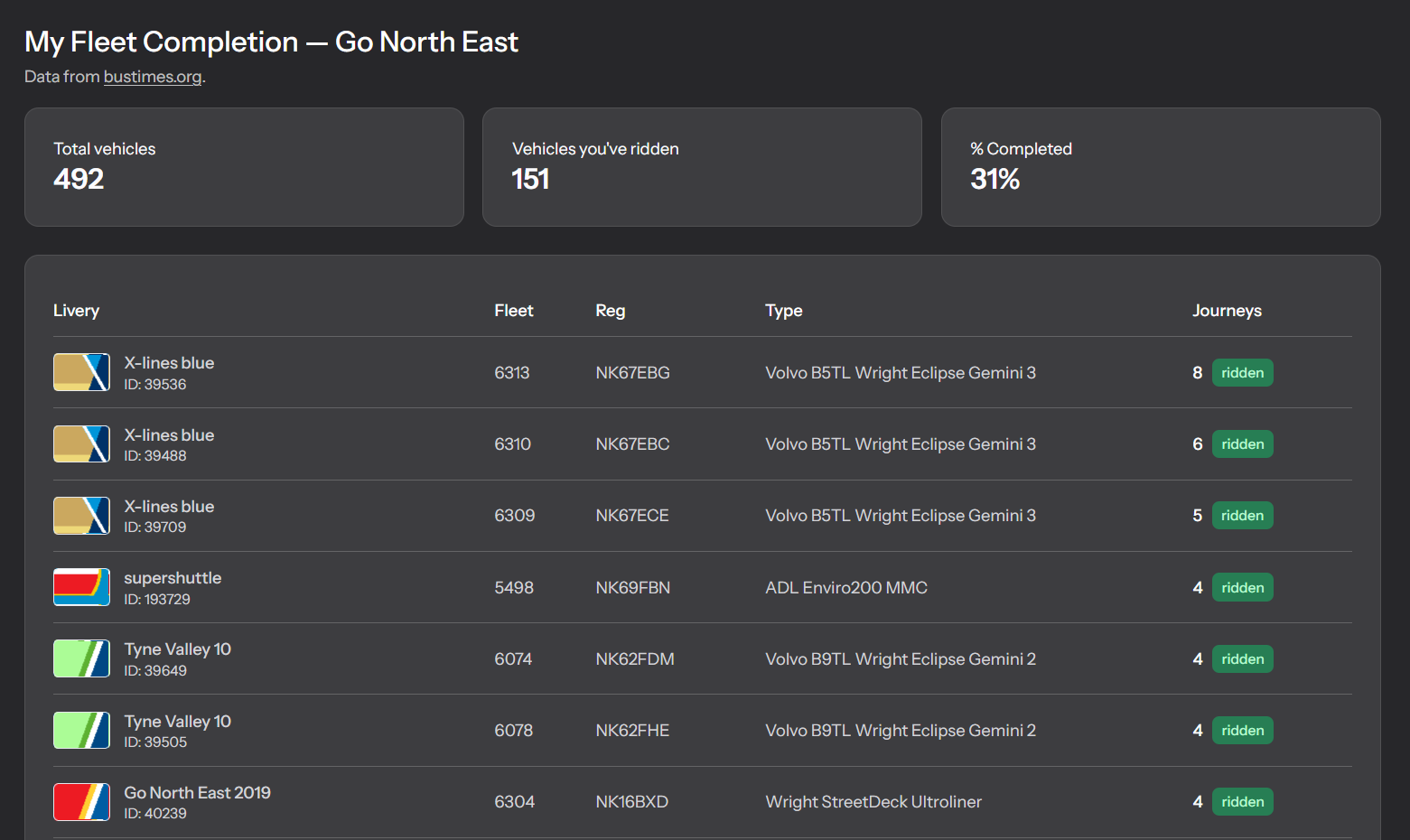
Task: Click the Tyne Valley 10 livery icon for fleet 6078
Action: pos(81,730)
